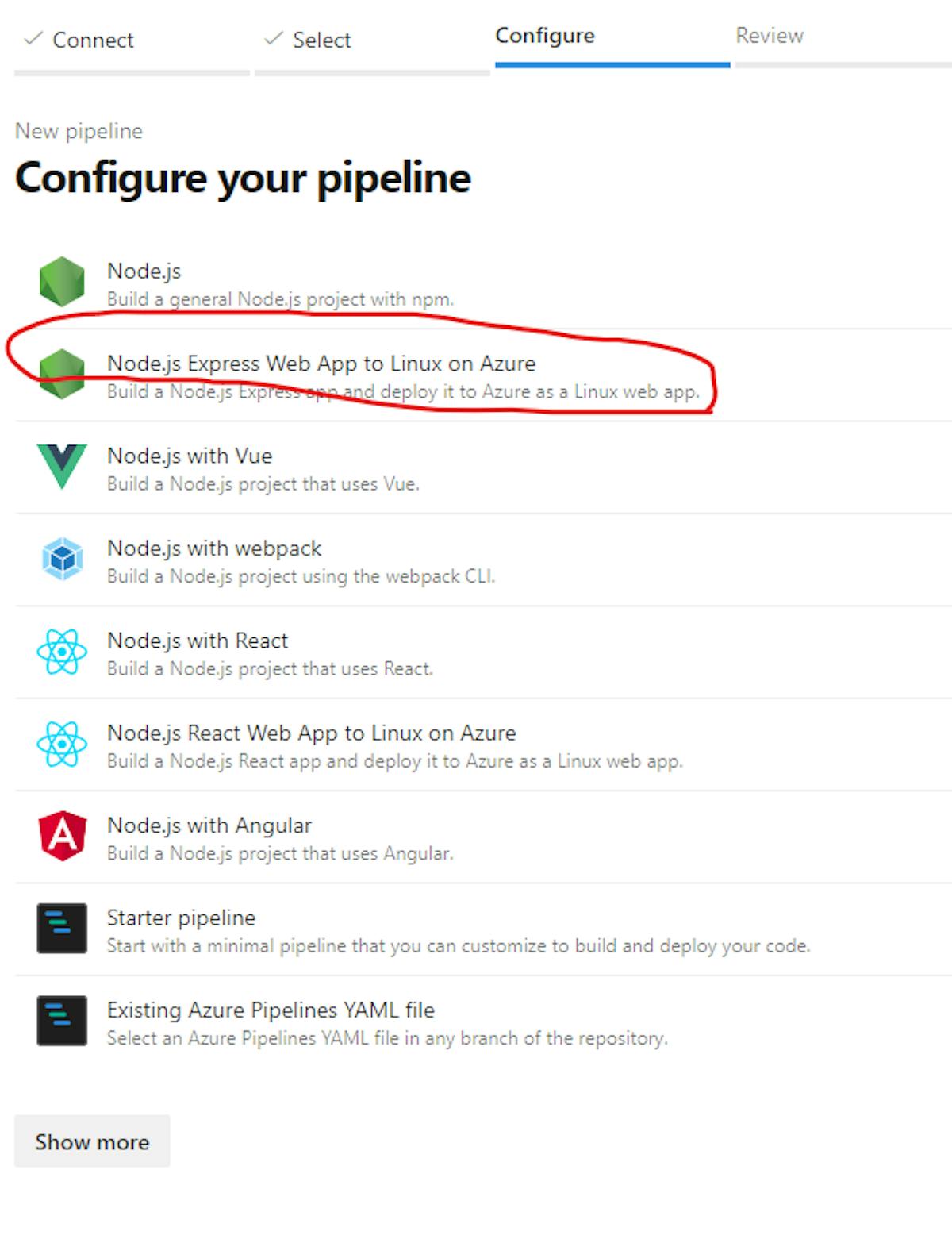Open the Review step tab
The width and height of the screenshot is (952, 1239).
pyautogui.click(x=769, y=36)
